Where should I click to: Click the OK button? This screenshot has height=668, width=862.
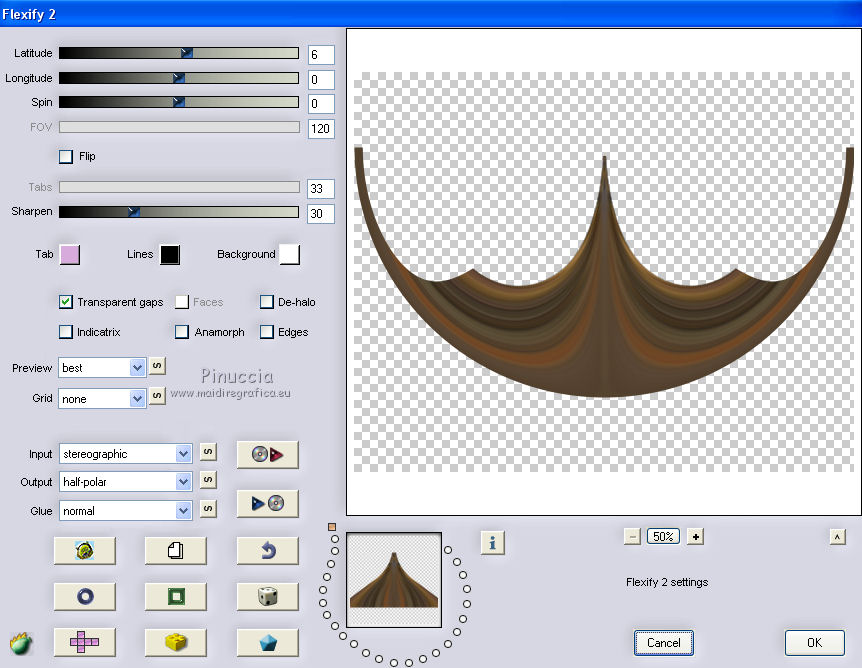[x=814, y=643]
